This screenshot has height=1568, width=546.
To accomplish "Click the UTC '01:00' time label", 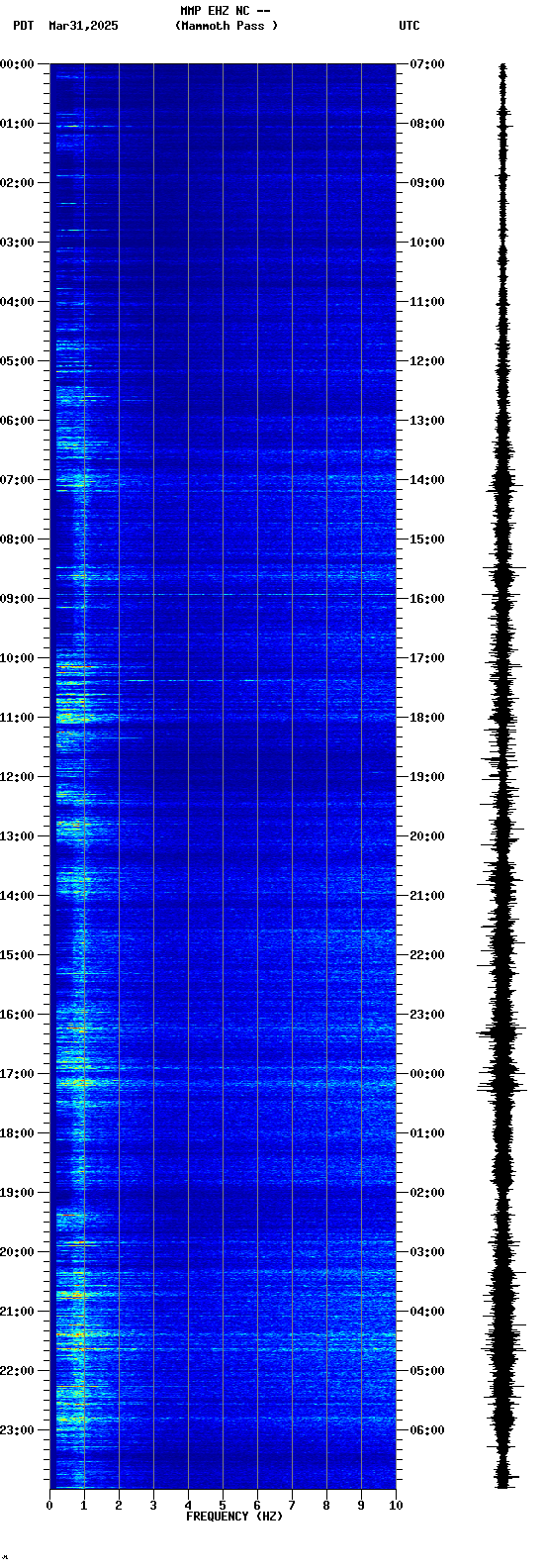I will coord(427,1133).
